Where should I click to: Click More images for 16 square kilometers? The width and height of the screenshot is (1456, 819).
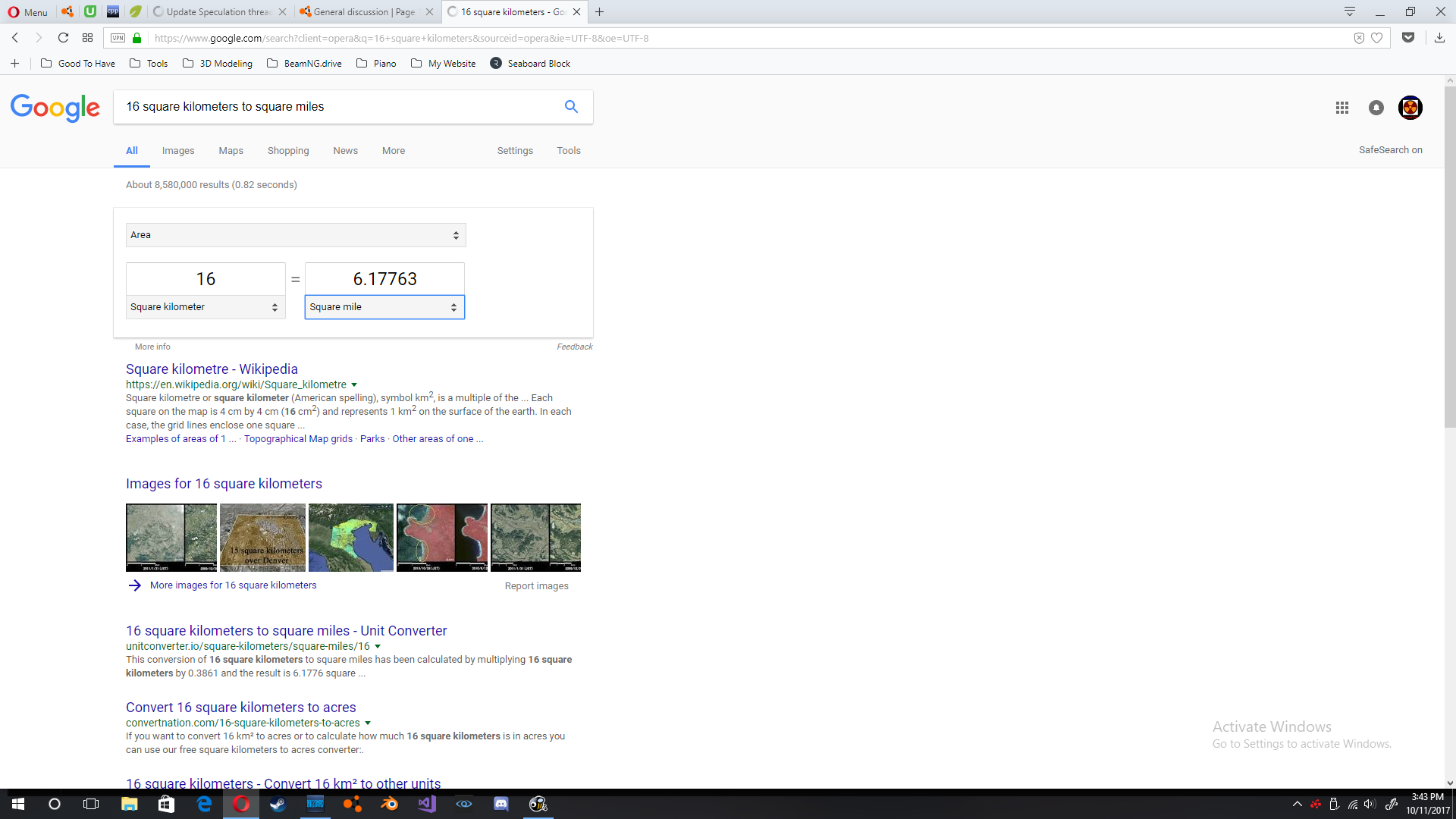coord(233,585)
